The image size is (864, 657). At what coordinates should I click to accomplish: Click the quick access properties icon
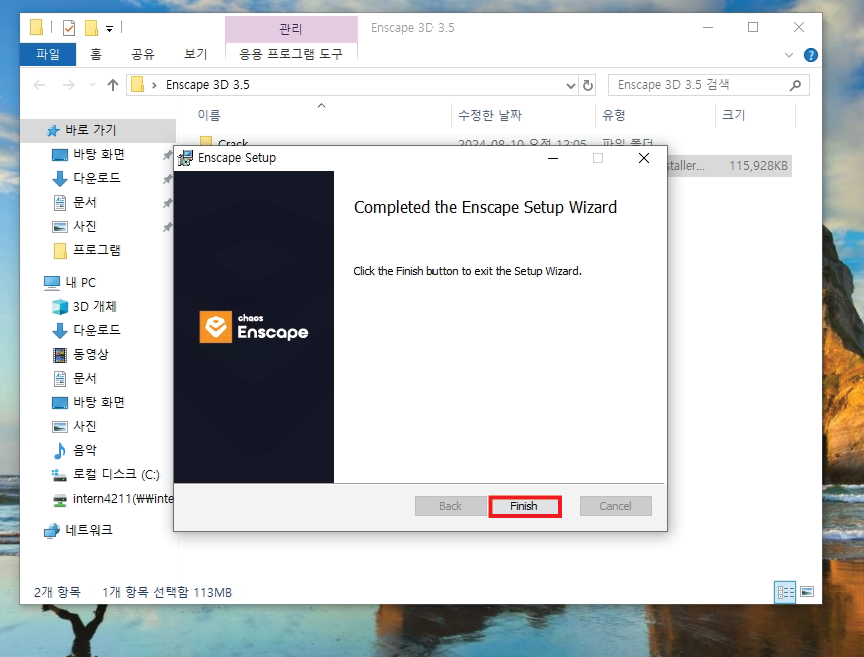[69, 28]
